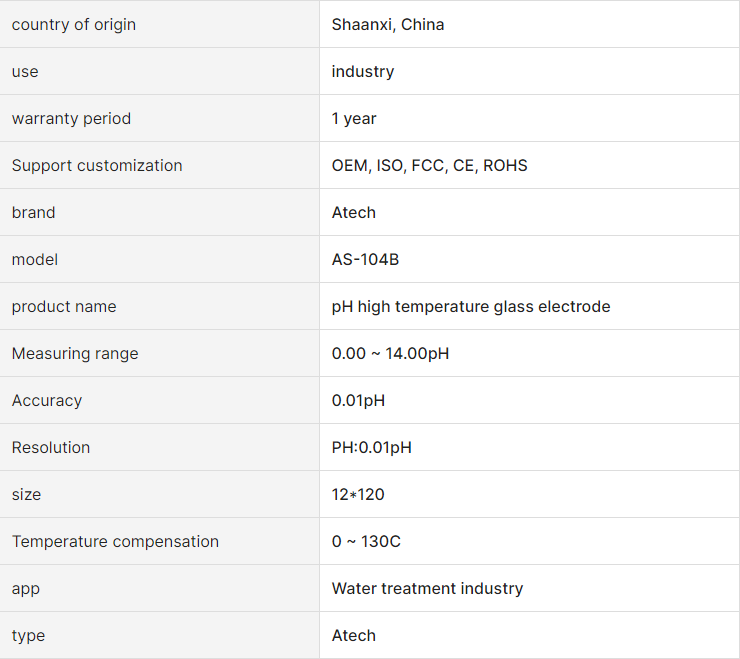Click the size value '12*120'
740x659 pixels.
[x=358, y=495]
